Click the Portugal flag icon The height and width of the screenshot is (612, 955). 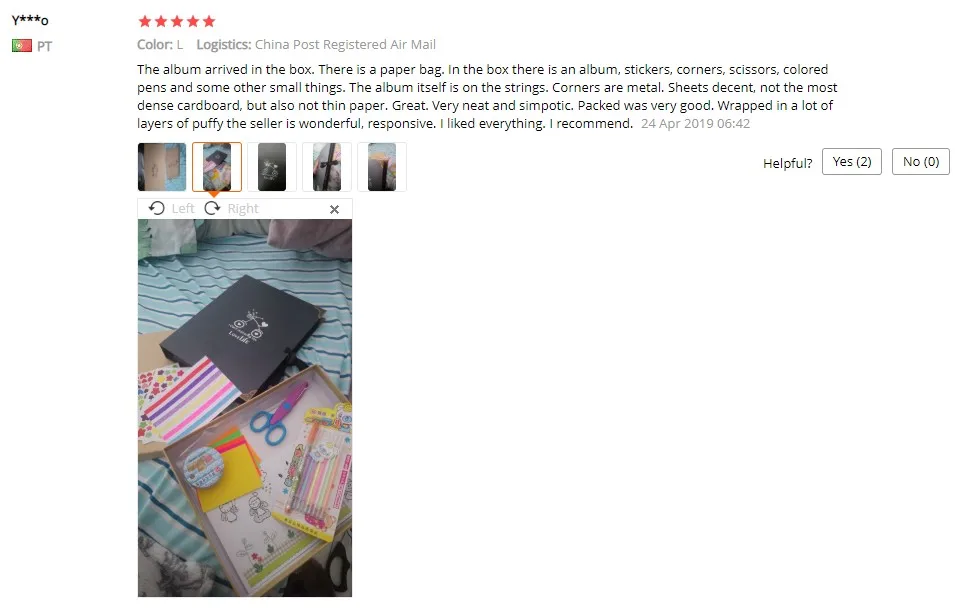point(22,46)
